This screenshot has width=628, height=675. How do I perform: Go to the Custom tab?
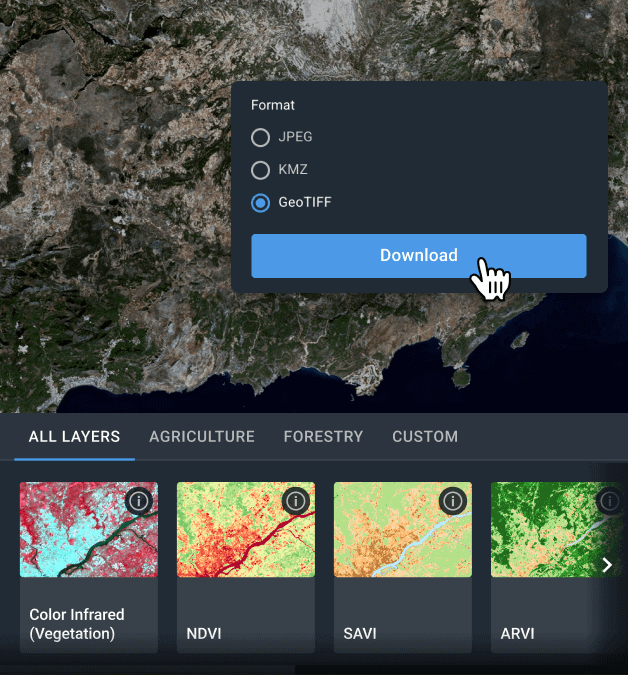click(x=425, y=436)
